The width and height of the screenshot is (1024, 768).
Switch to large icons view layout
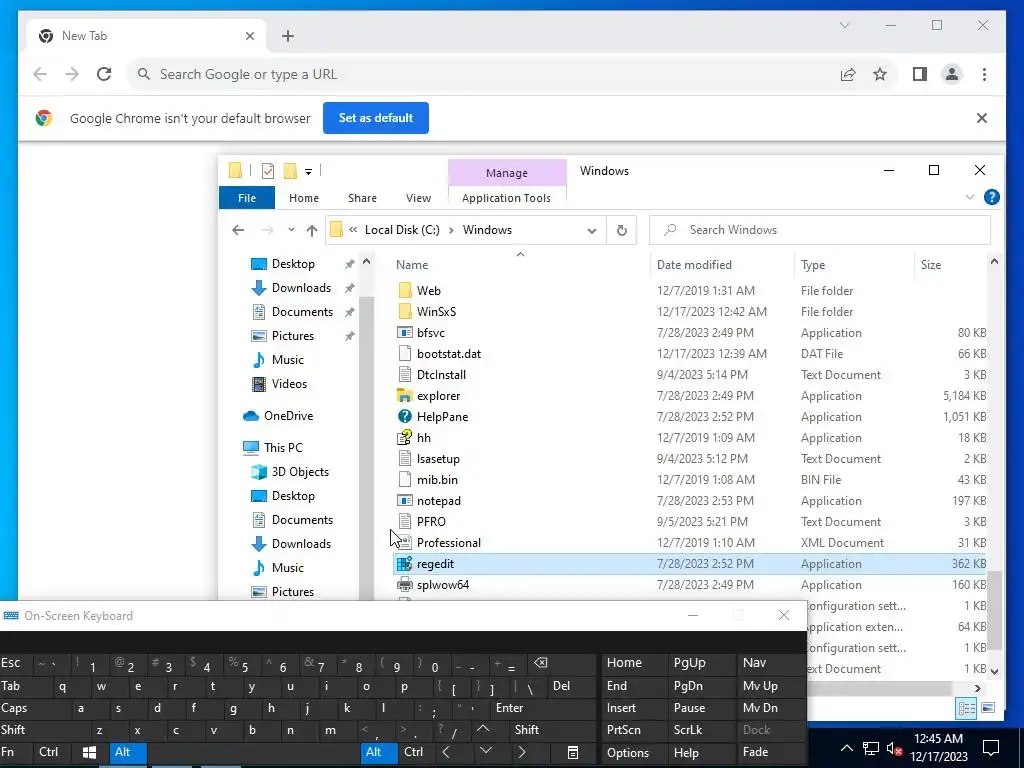point(988,709)
